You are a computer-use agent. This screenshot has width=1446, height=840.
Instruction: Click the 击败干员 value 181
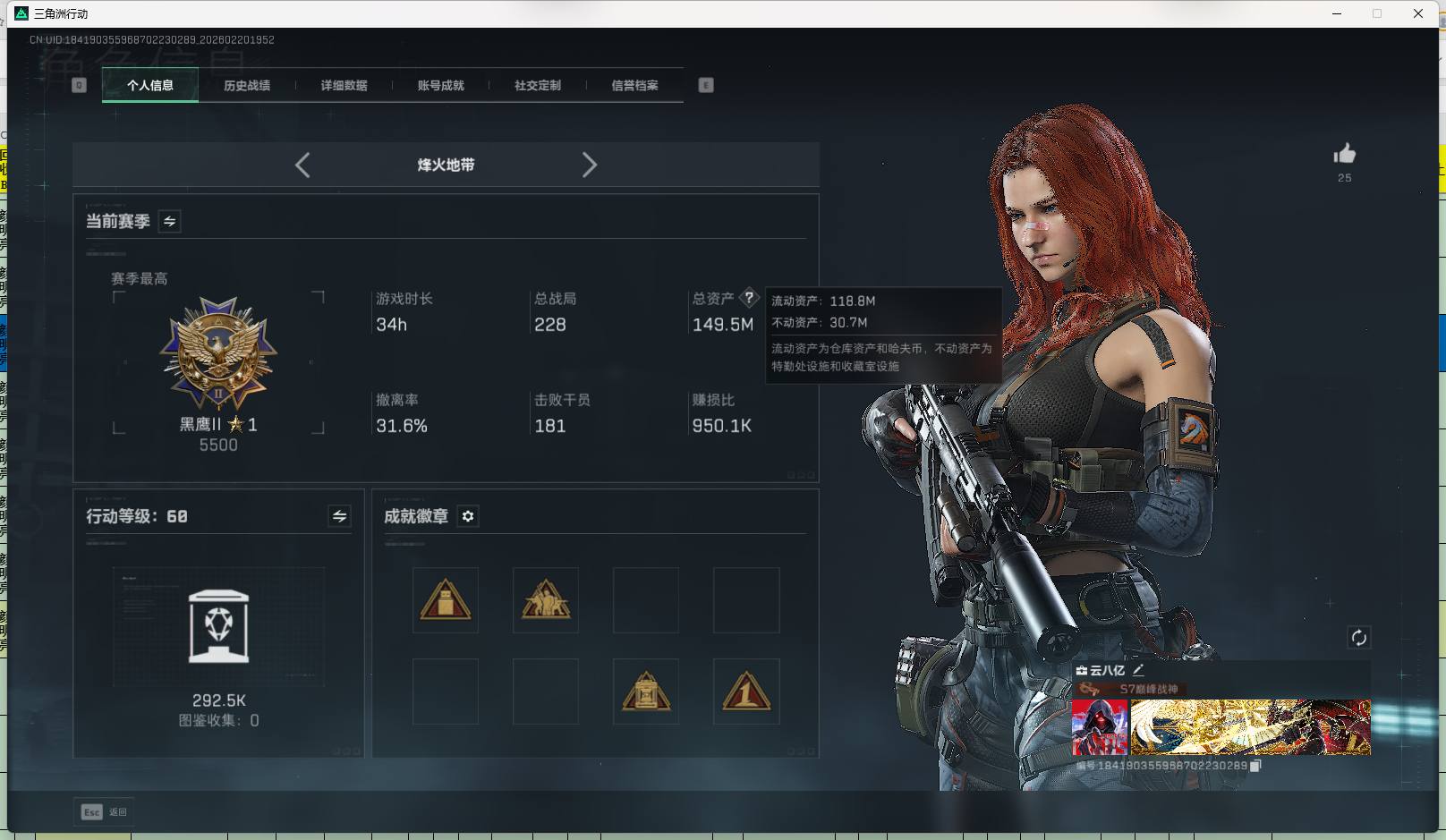coord(549,426)
